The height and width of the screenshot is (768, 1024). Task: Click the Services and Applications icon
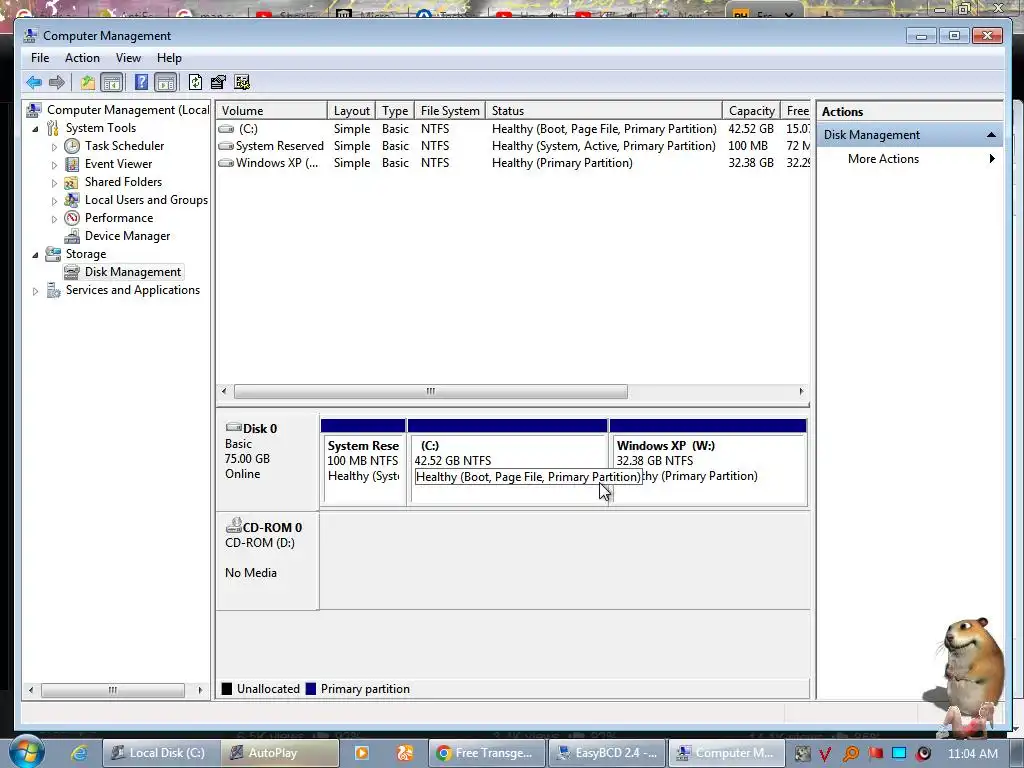coord(53,290)
